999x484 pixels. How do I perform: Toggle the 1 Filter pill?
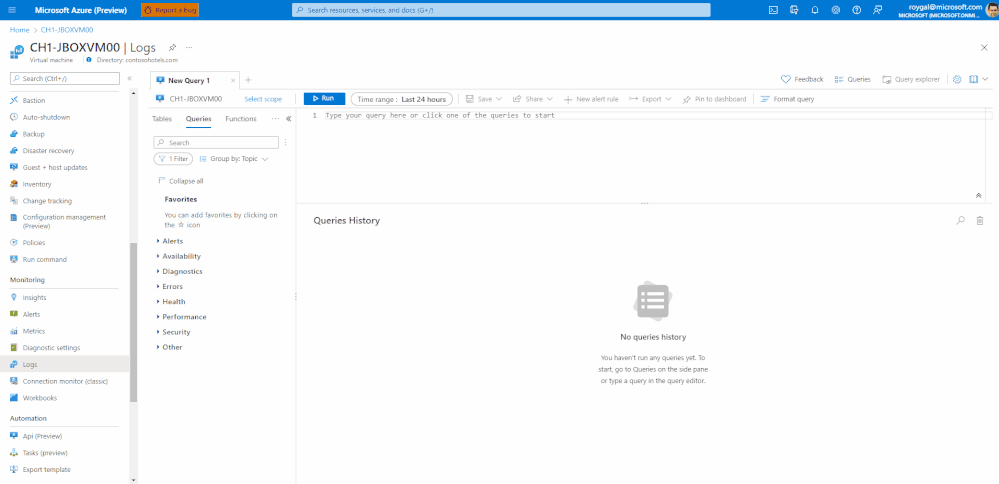(x=173, y=159)
